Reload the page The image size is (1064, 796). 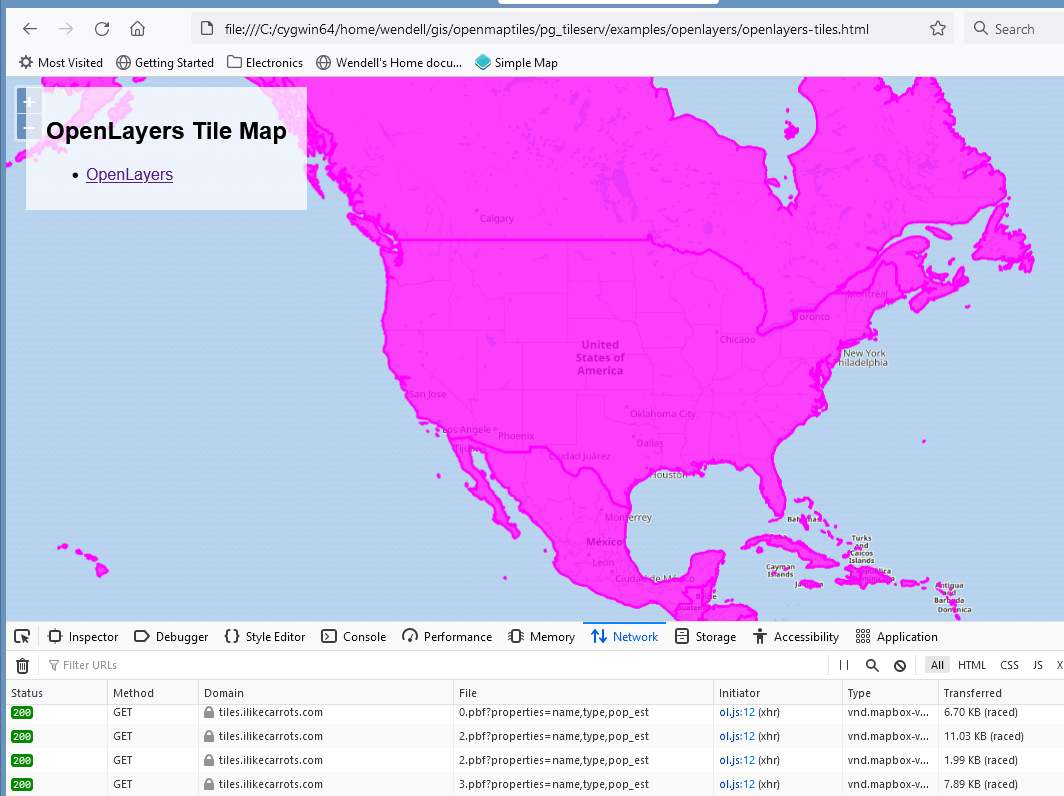click(x=102, y=29)
